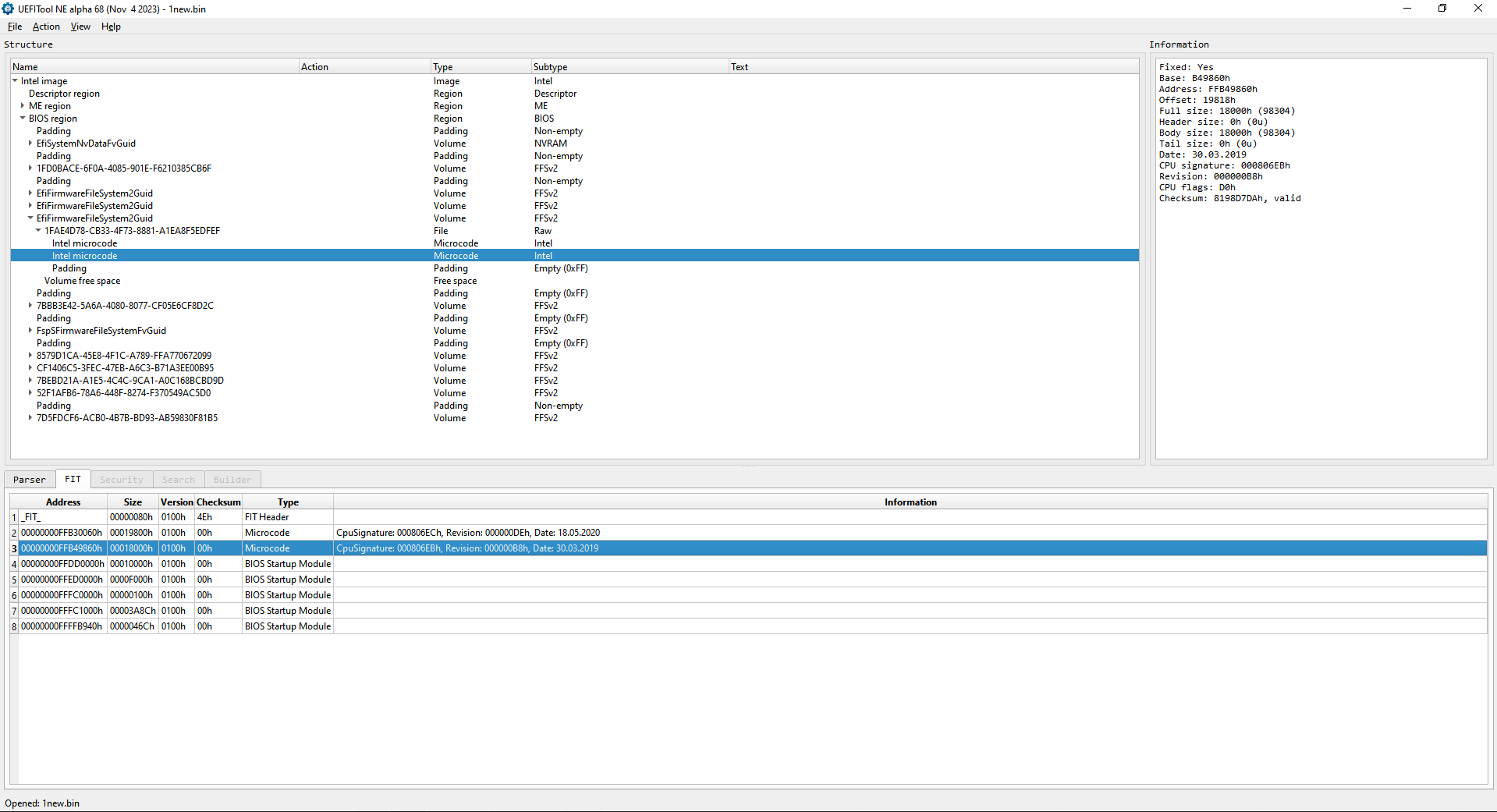Expand the EfiSystemNvDataFvGuid volume
This screenshot has width=1497, height=812.
coord(30,144)
